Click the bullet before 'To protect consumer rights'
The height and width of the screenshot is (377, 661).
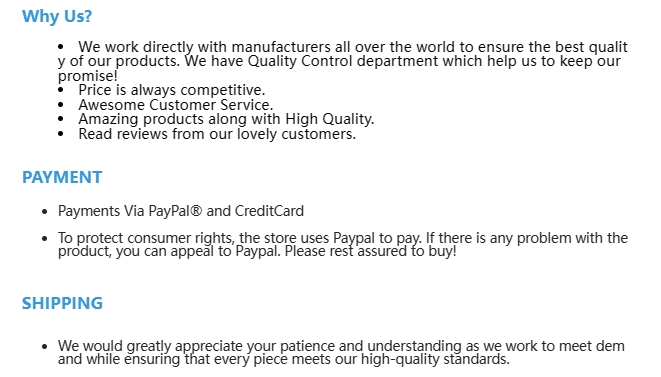[45, 238]
